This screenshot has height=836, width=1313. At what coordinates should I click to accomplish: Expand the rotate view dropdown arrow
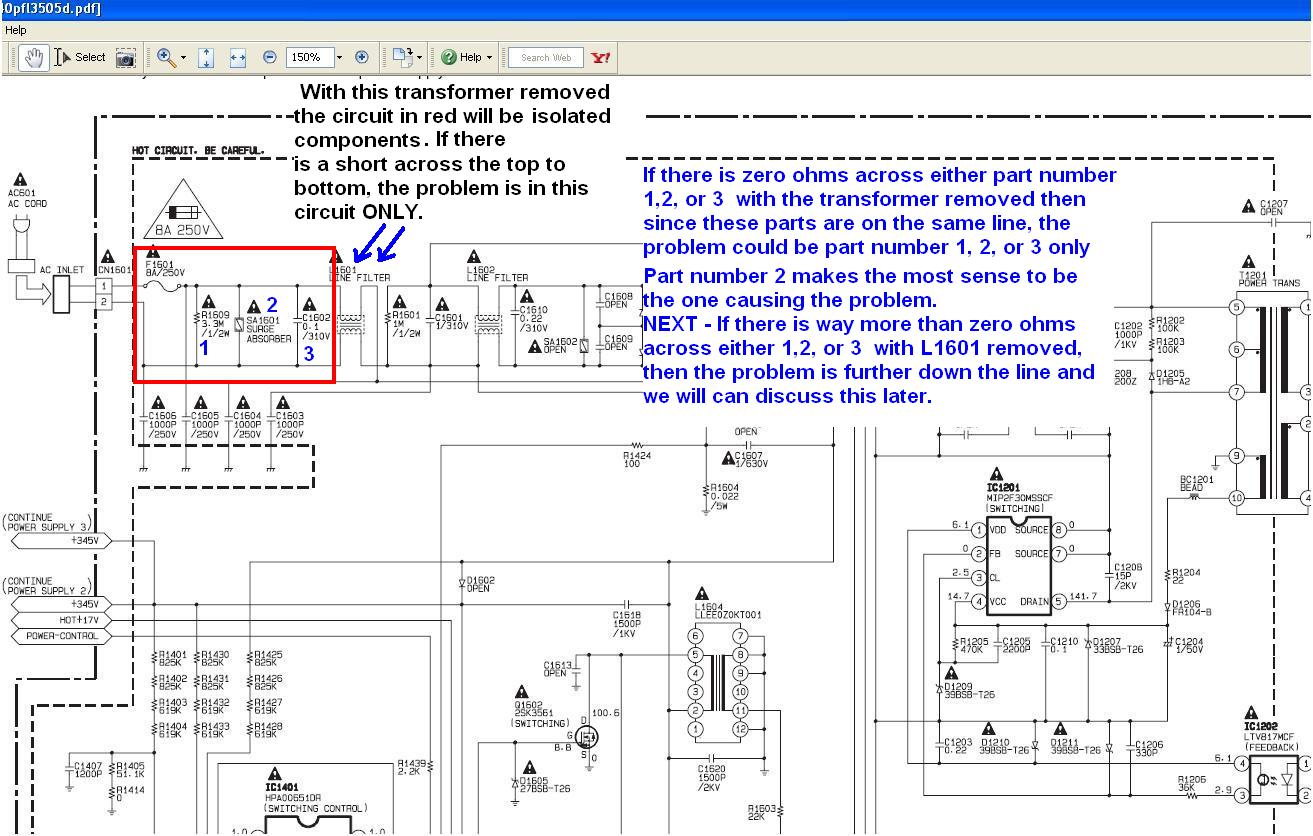tap(419, 58)
